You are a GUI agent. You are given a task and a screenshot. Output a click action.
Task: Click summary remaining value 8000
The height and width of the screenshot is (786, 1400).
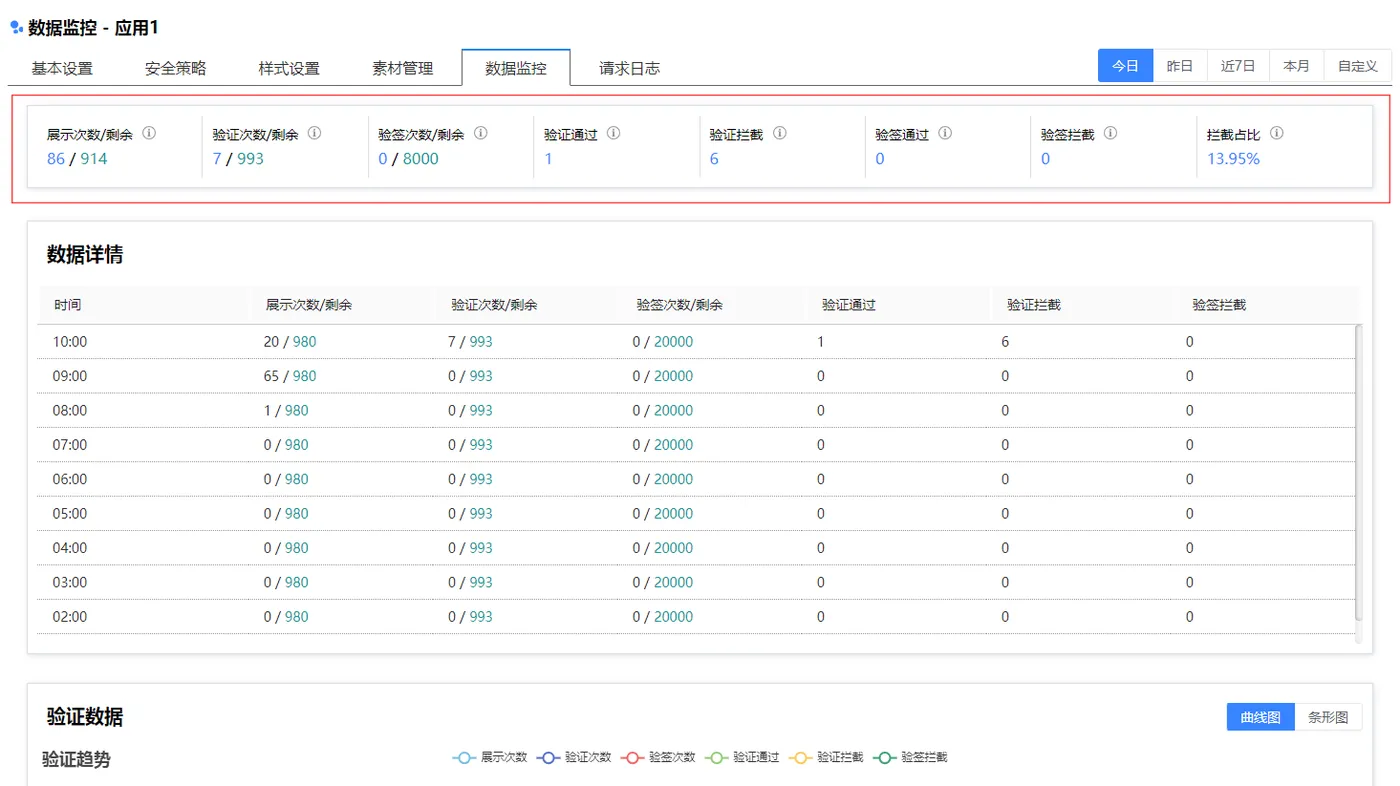coord(421,159)
